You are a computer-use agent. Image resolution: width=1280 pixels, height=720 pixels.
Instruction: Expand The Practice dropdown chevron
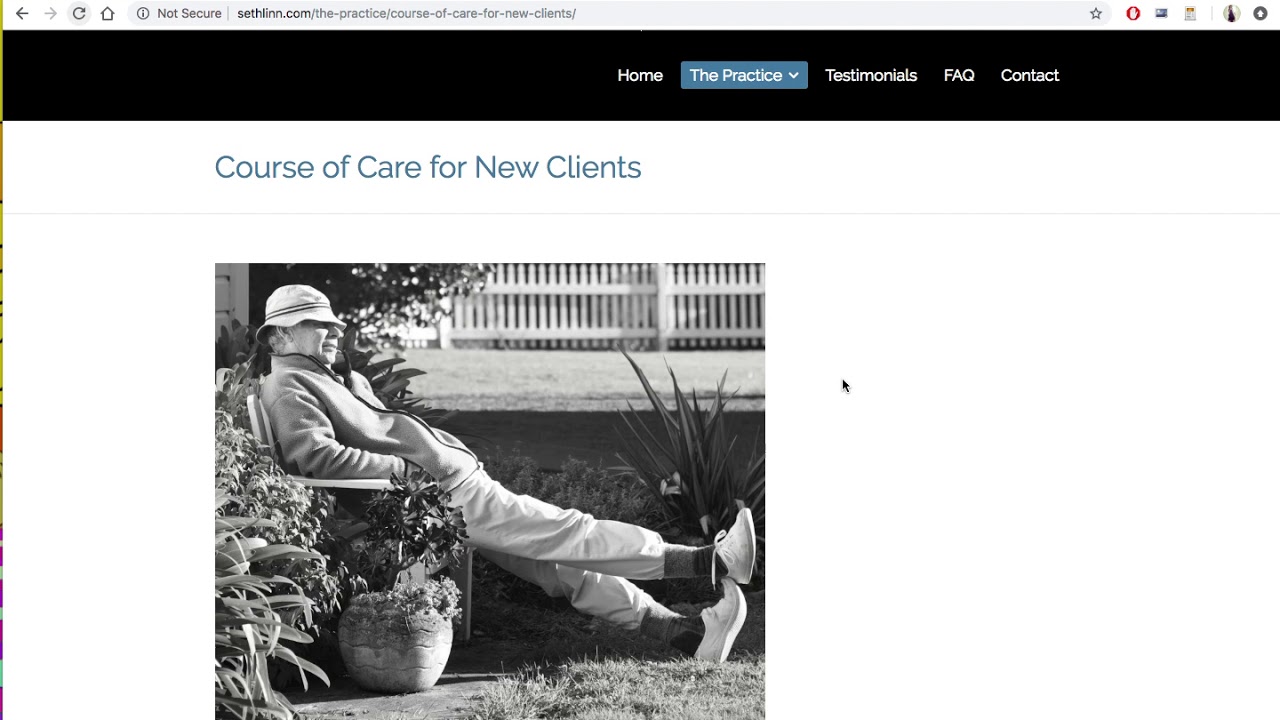click(x=793, y=76)
